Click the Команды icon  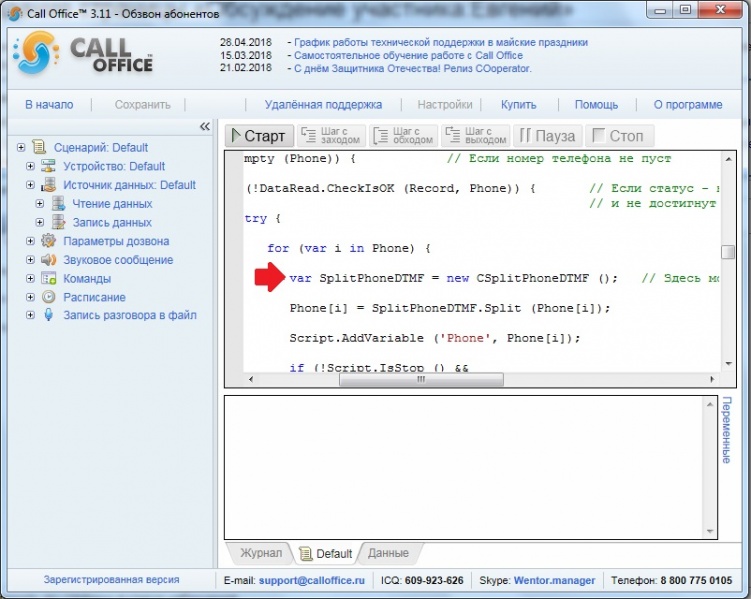pyautogui.click(x=48, y=278)
